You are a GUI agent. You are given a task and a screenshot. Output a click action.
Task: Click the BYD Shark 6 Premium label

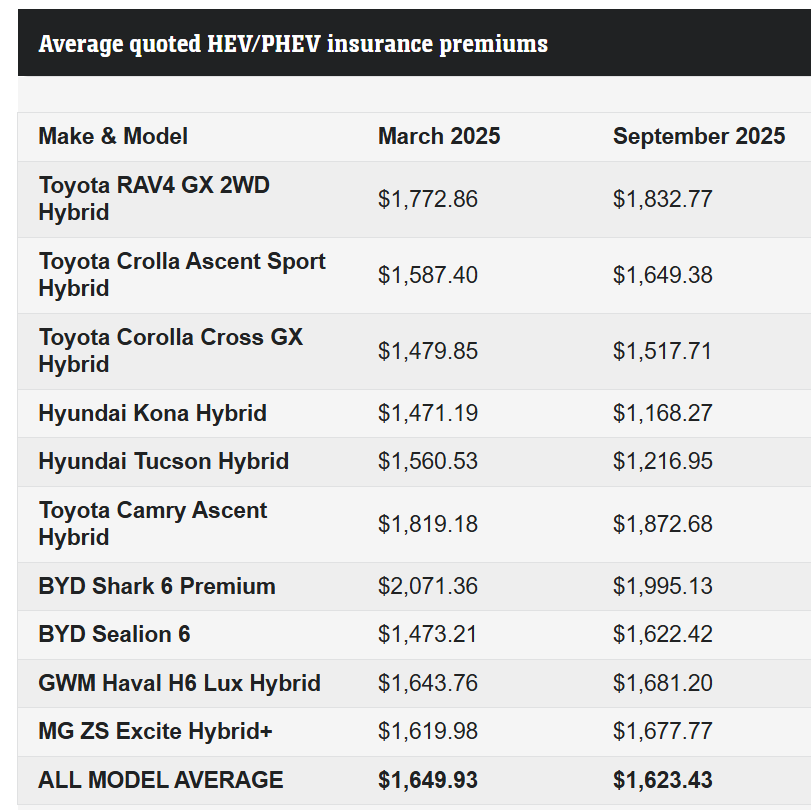coord(157,586)
